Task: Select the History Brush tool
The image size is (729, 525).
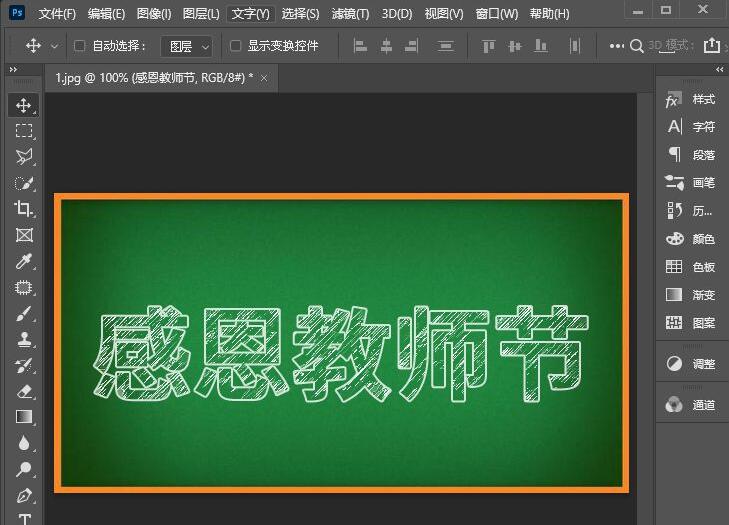Action: (24, 366)
